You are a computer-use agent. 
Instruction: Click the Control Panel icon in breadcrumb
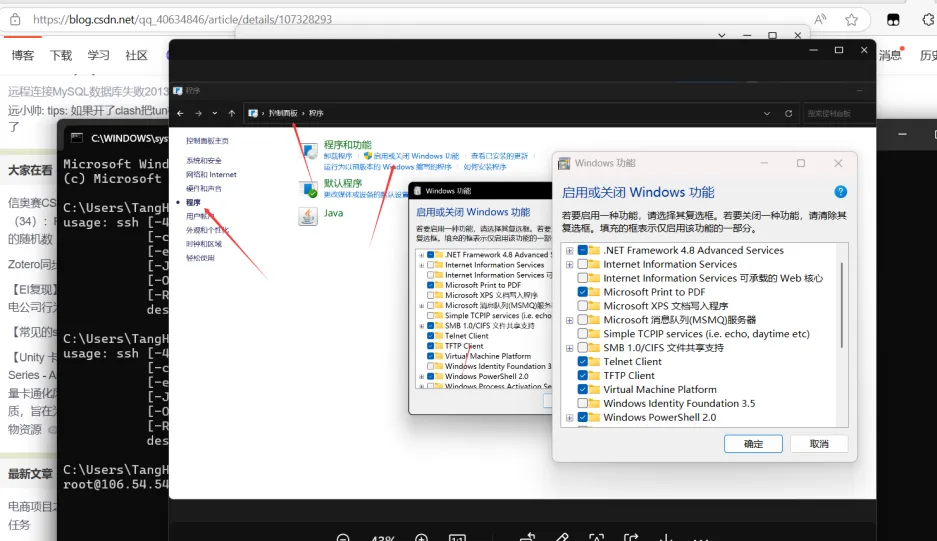pyautogui.click(x=253, y=113)
